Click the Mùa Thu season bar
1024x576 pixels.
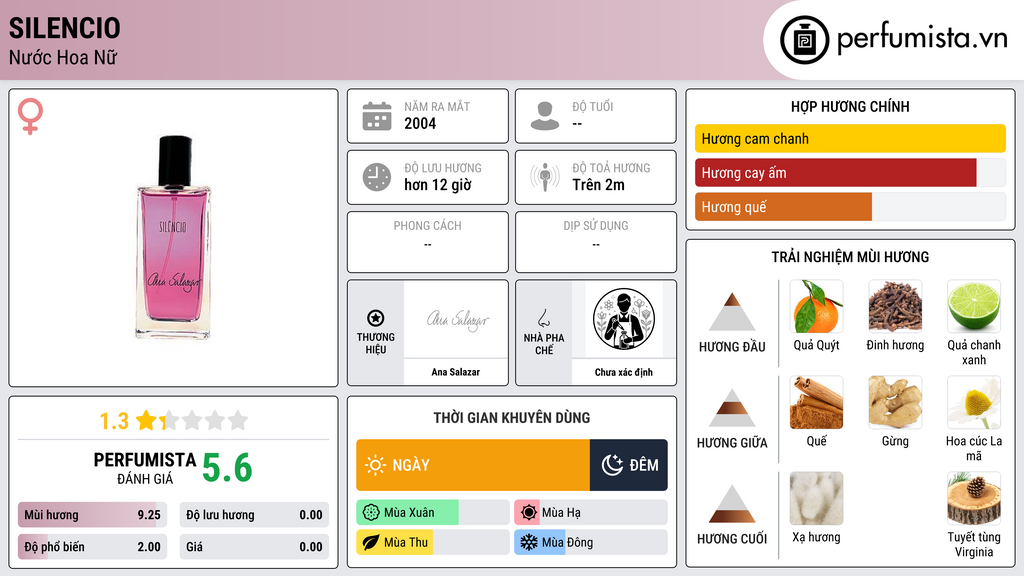coord(432,543)
